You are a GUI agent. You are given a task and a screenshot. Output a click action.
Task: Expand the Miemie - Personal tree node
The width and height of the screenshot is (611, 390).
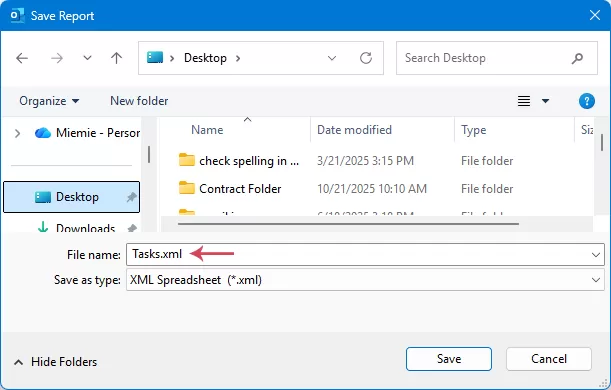click(18, 133)
